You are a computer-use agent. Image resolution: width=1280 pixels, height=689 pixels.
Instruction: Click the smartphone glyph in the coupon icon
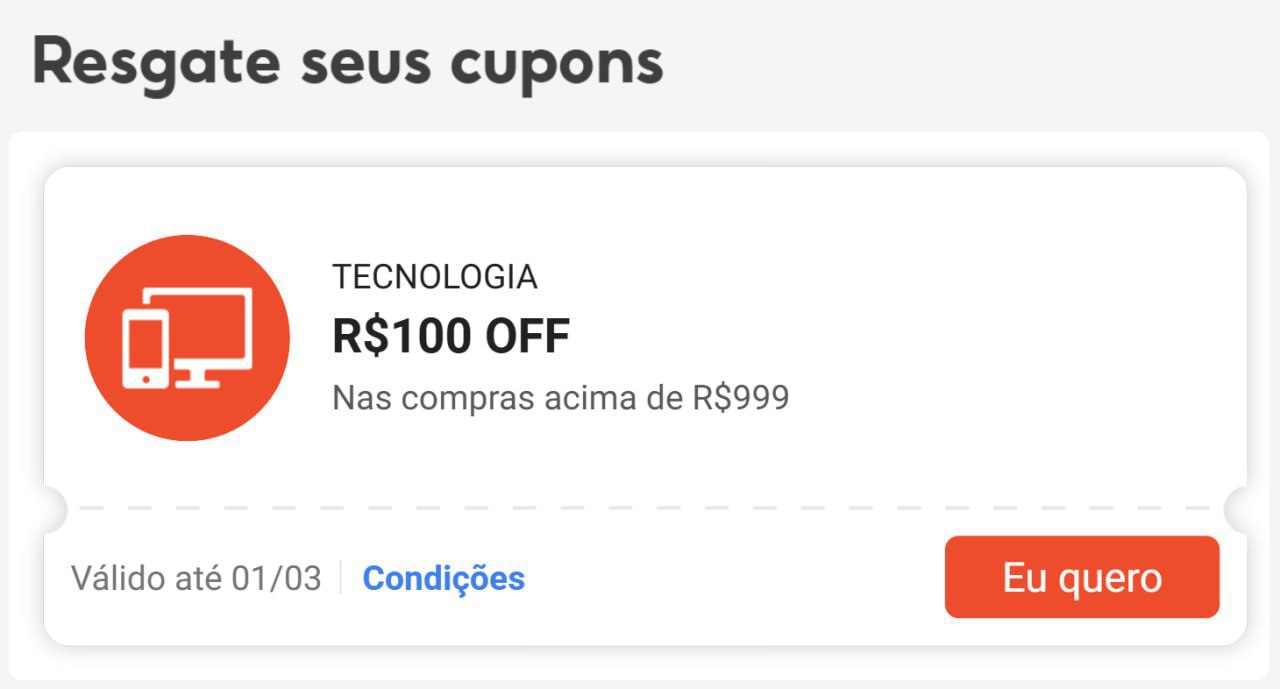[145, 347]
